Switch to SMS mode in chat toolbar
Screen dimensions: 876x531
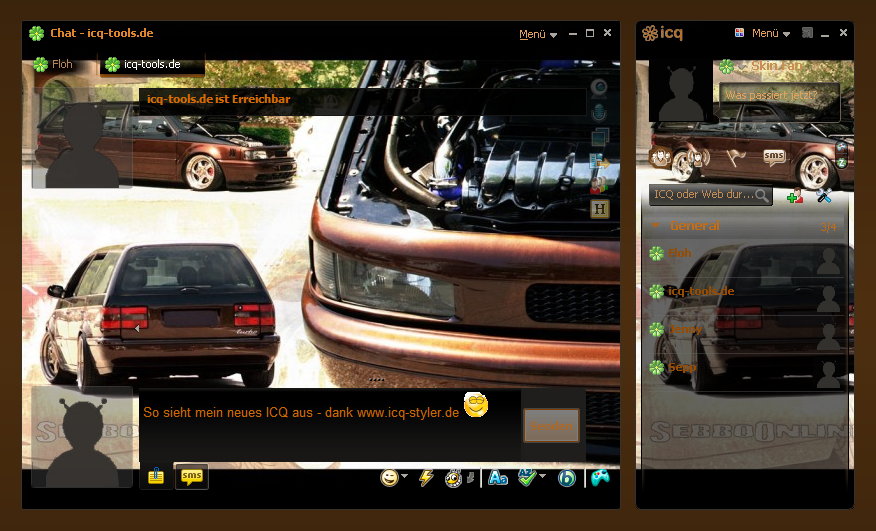tap(192, 476)
